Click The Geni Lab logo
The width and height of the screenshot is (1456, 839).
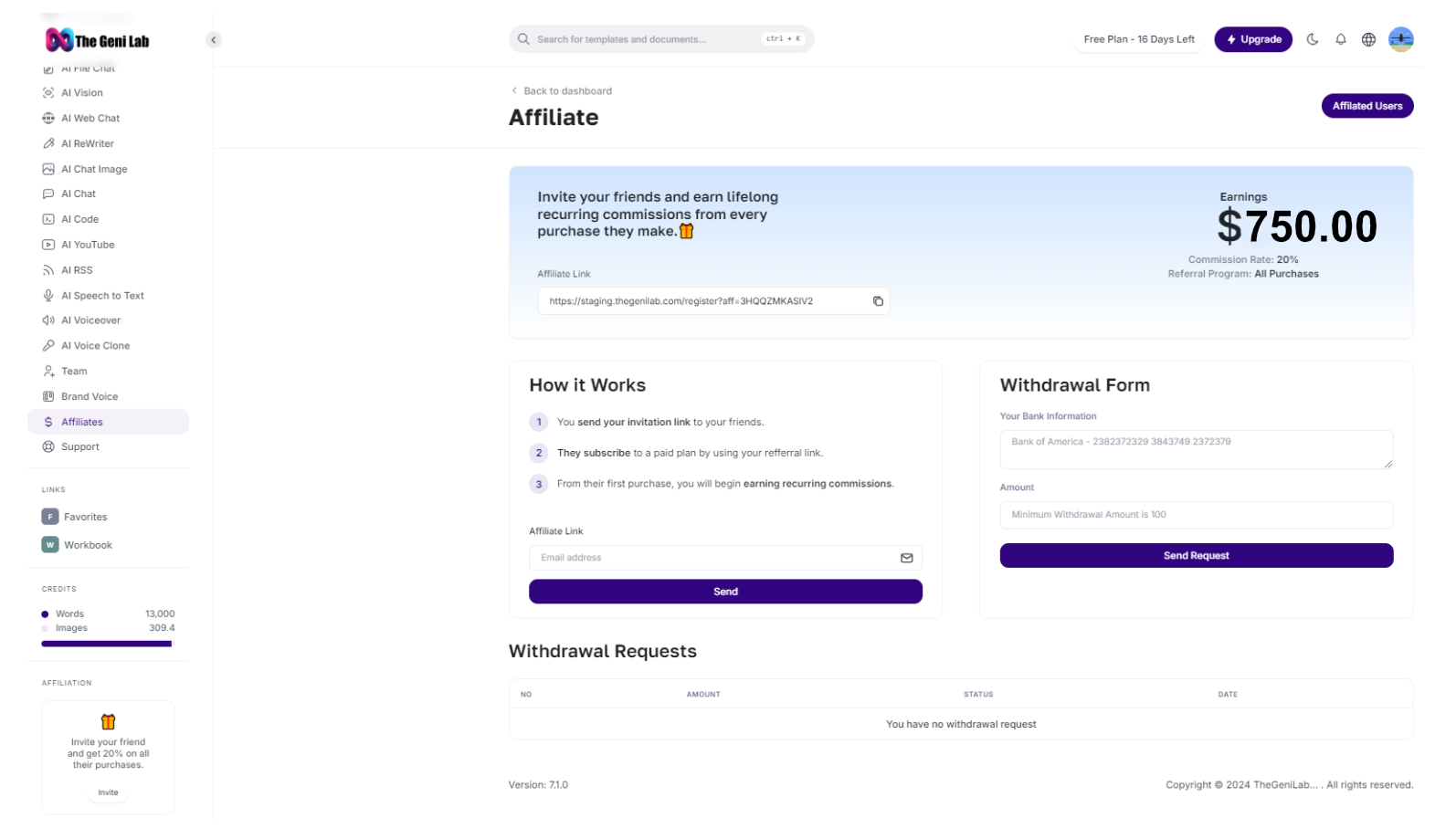[98, 40]
